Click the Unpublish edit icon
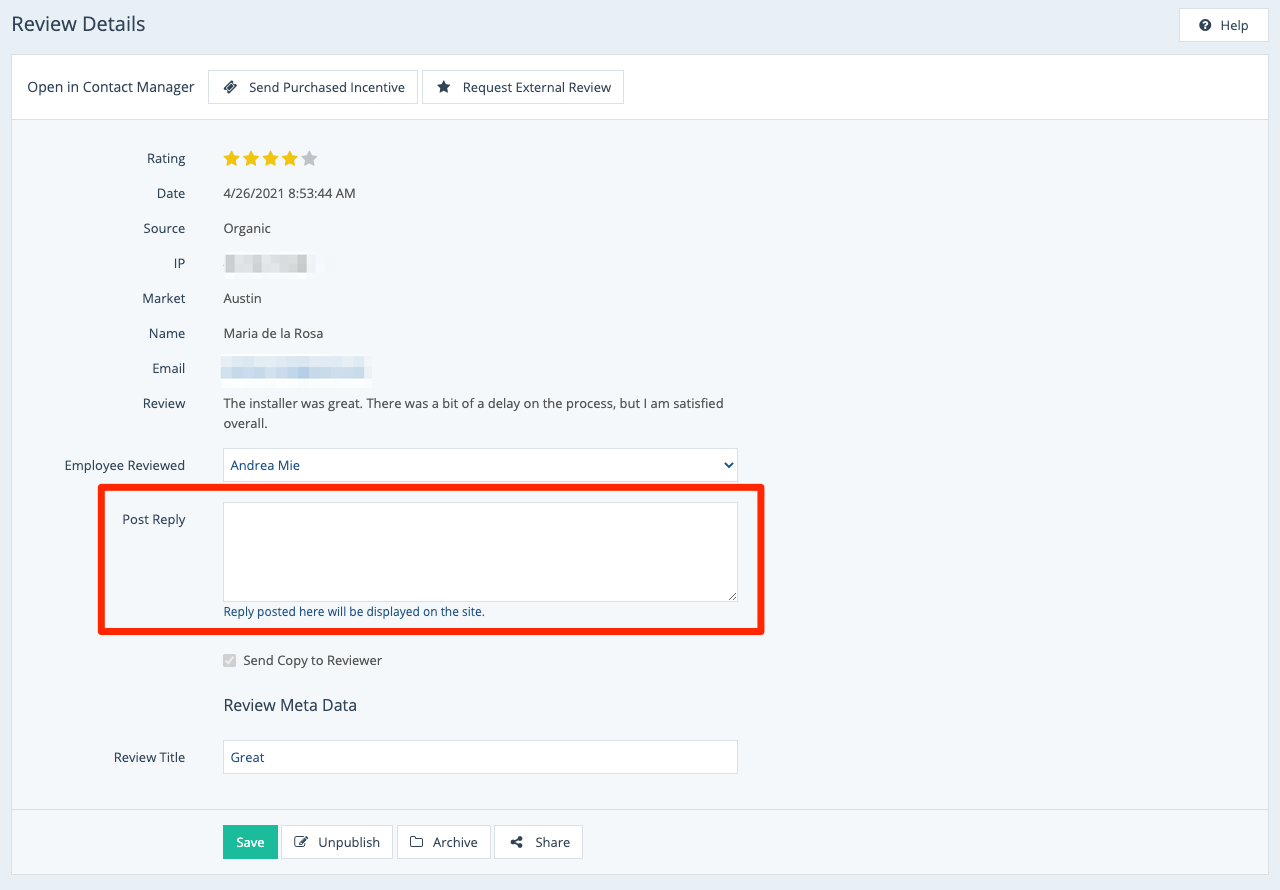 click(301, 842)
